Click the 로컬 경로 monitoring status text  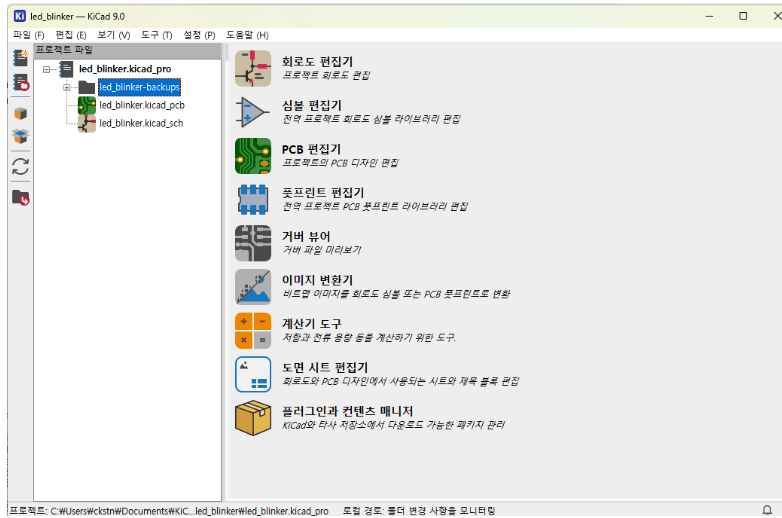point(419,511)
